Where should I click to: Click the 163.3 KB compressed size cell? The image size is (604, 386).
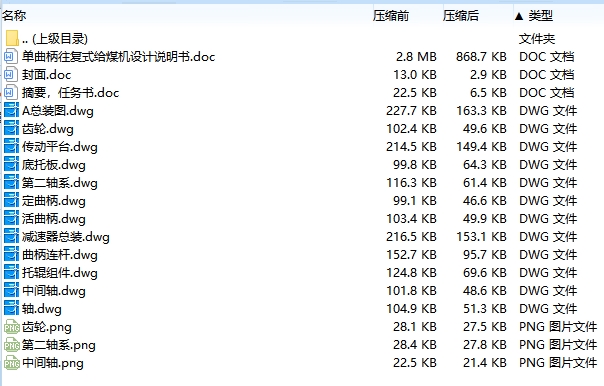482,111
